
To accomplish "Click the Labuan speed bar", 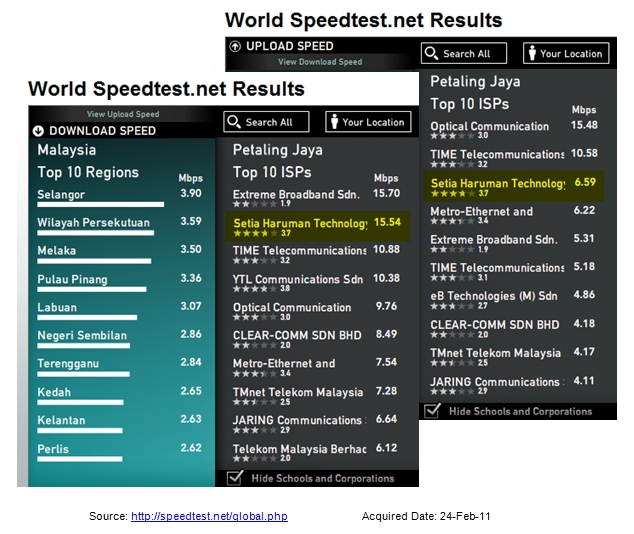I will click(87, 318).
